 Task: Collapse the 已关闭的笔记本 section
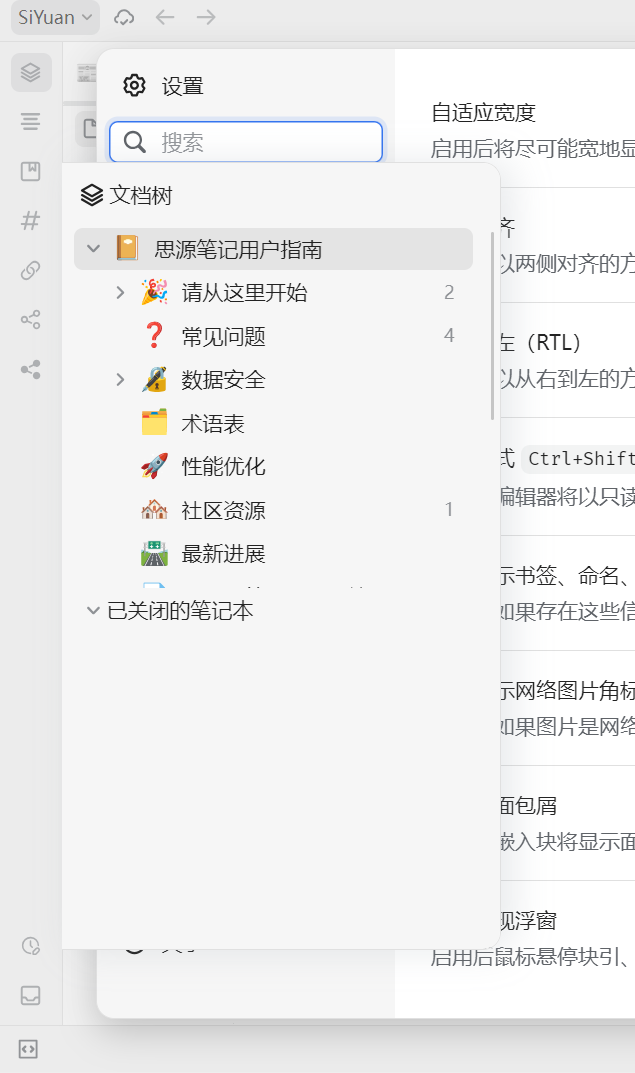coord(93,610)
